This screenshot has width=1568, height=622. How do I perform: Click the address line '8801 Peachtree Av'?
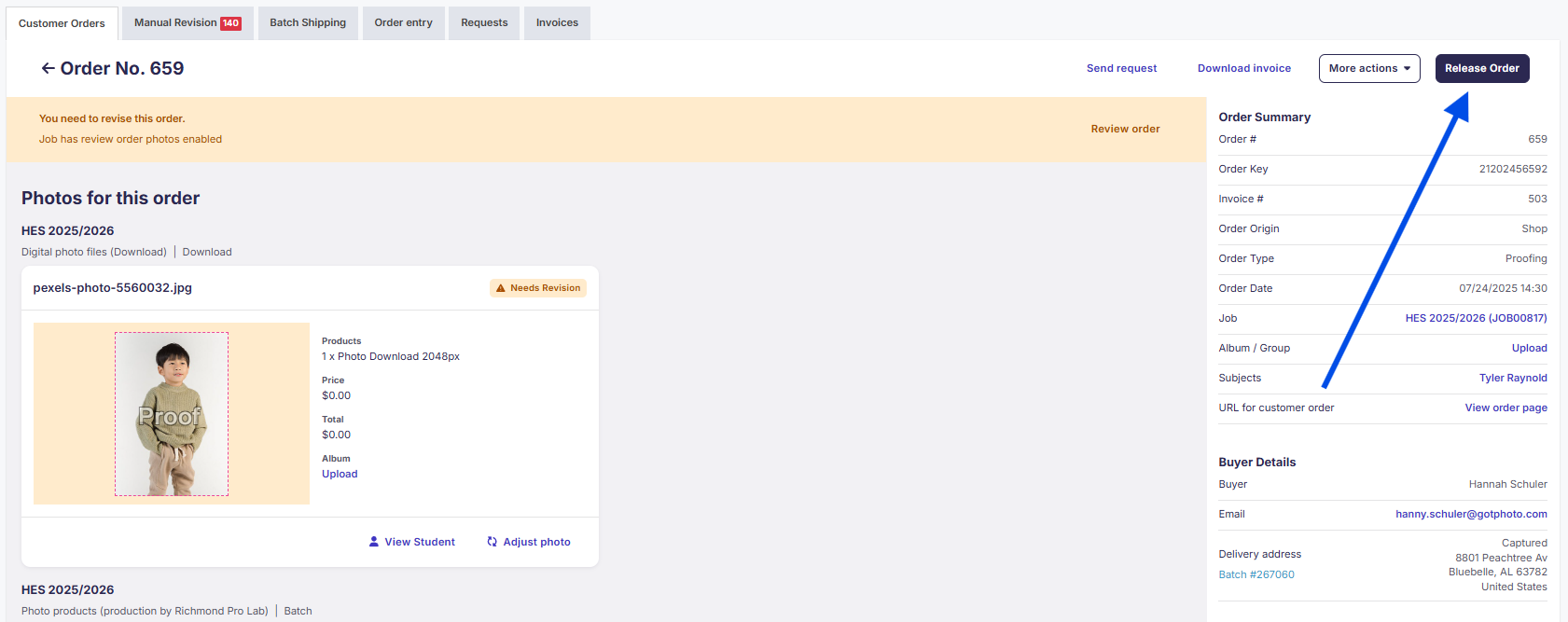pyautogui.click(x=1501, y=558)
